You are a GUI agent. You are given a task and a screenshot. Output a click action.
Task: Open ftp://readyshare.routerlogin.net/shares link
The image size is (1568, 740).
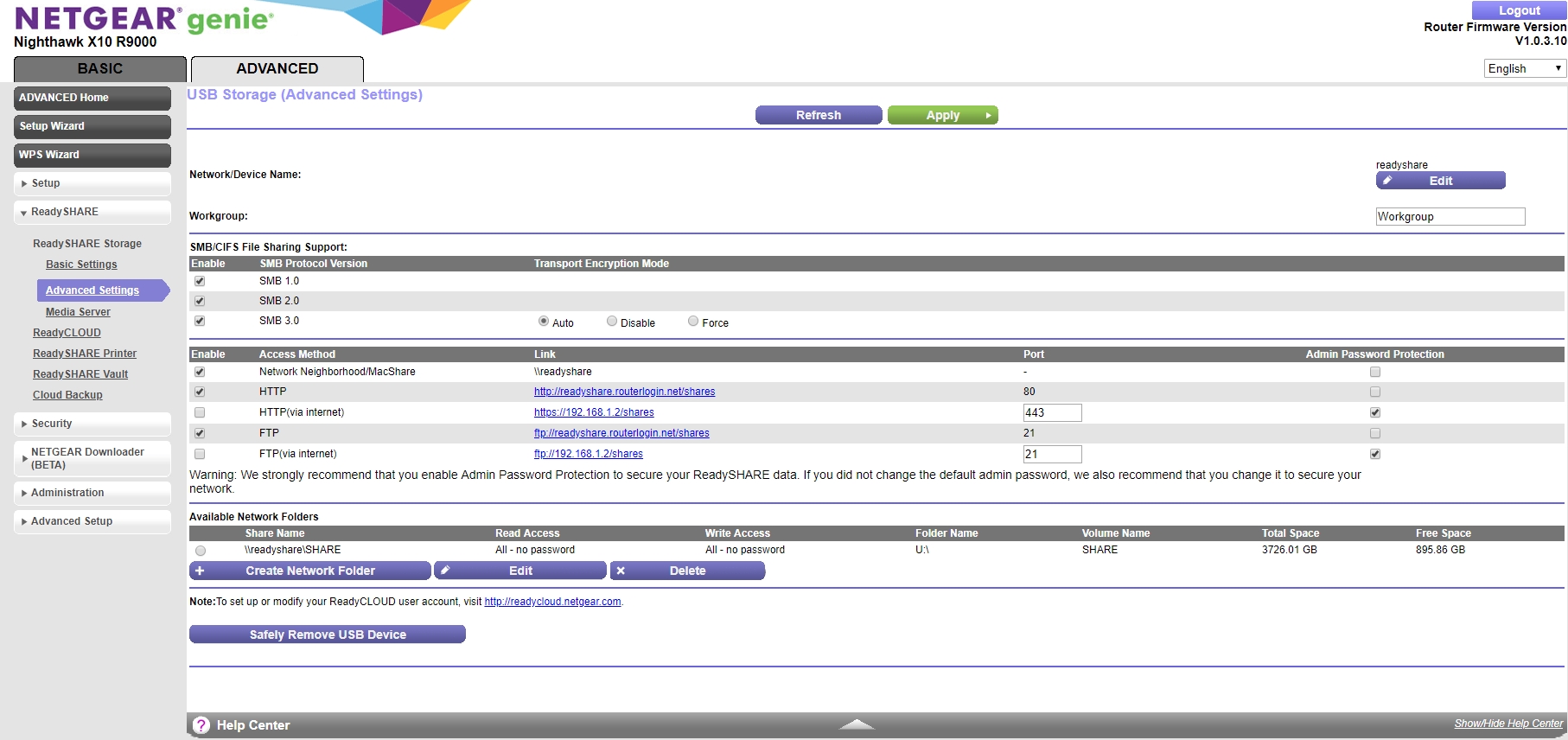[621, 433]
